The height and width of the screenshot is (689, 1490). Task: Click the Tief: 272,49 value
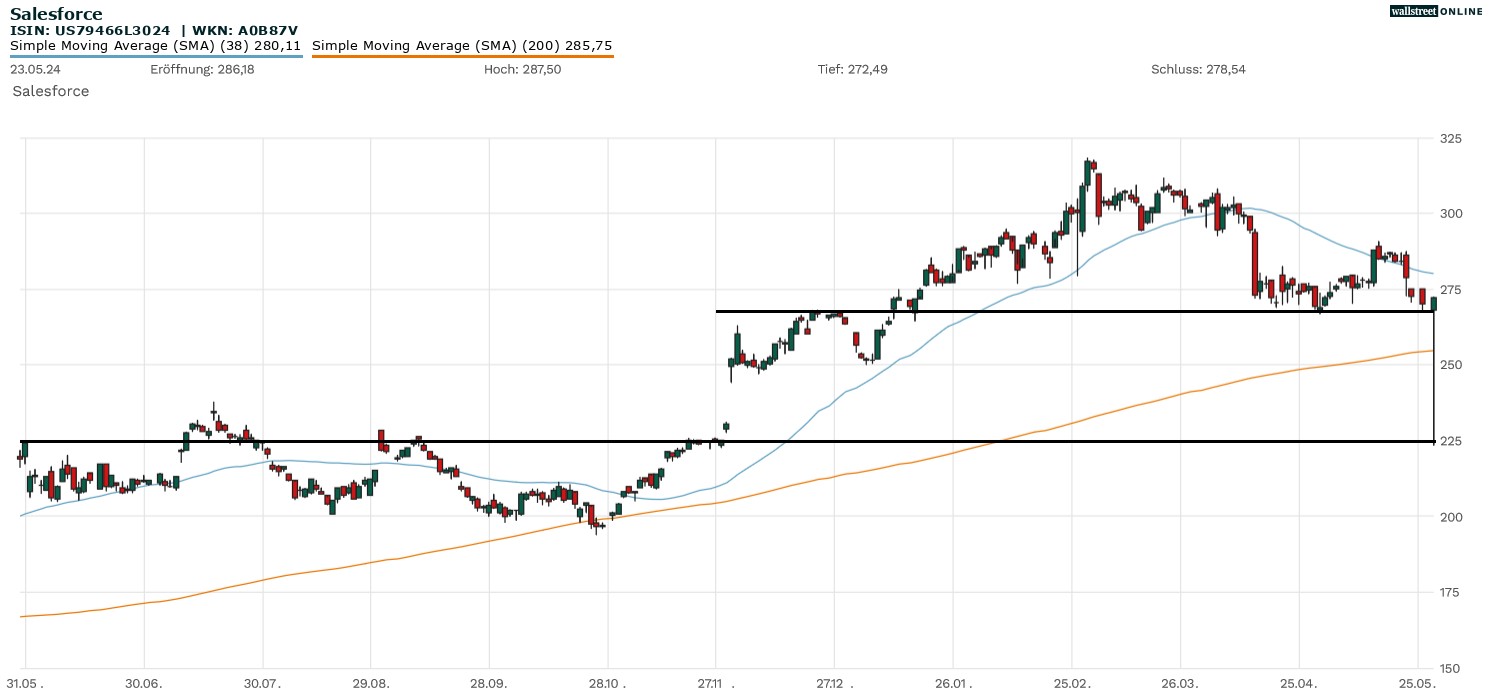(853, 69)
